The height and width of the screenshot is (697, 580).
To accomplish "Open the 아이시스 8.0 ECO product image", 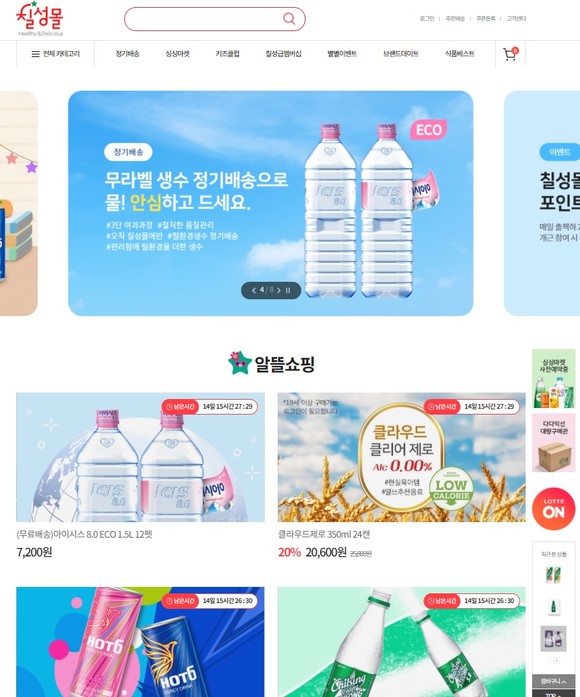I will tap(140, 457).
